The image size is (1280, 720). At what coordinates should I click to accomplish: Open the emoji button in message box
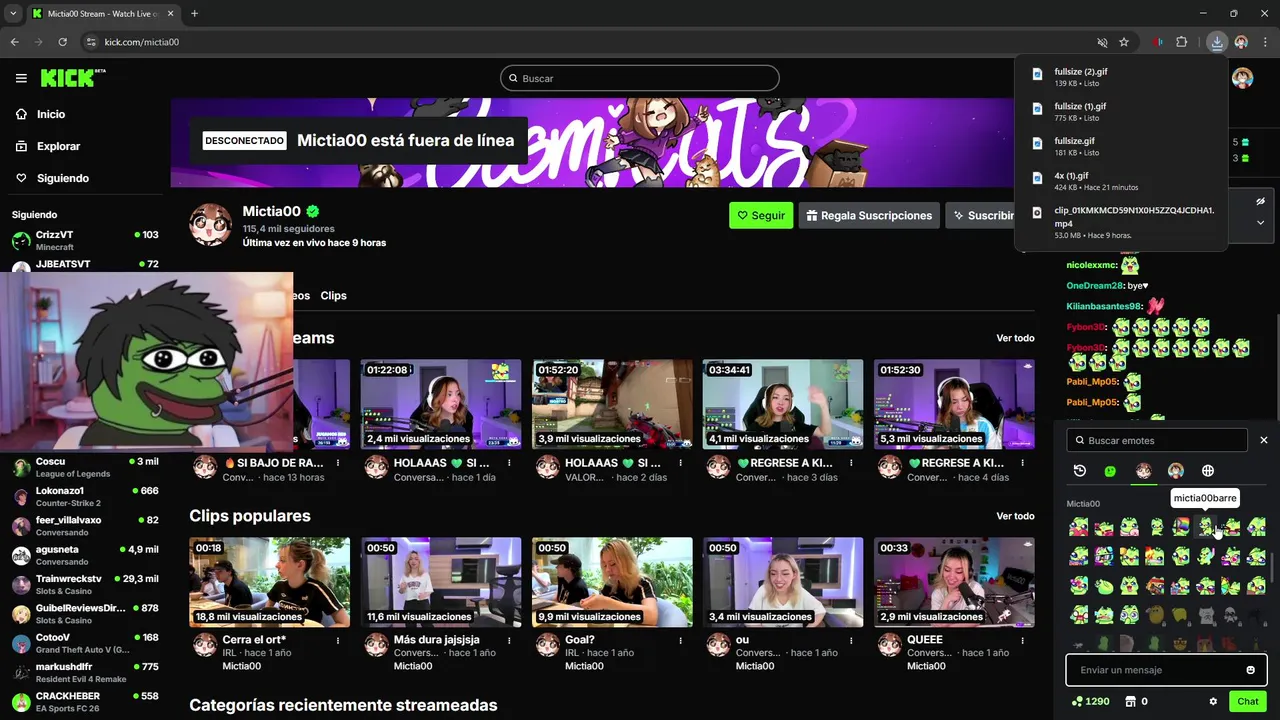coord(1250,670)
